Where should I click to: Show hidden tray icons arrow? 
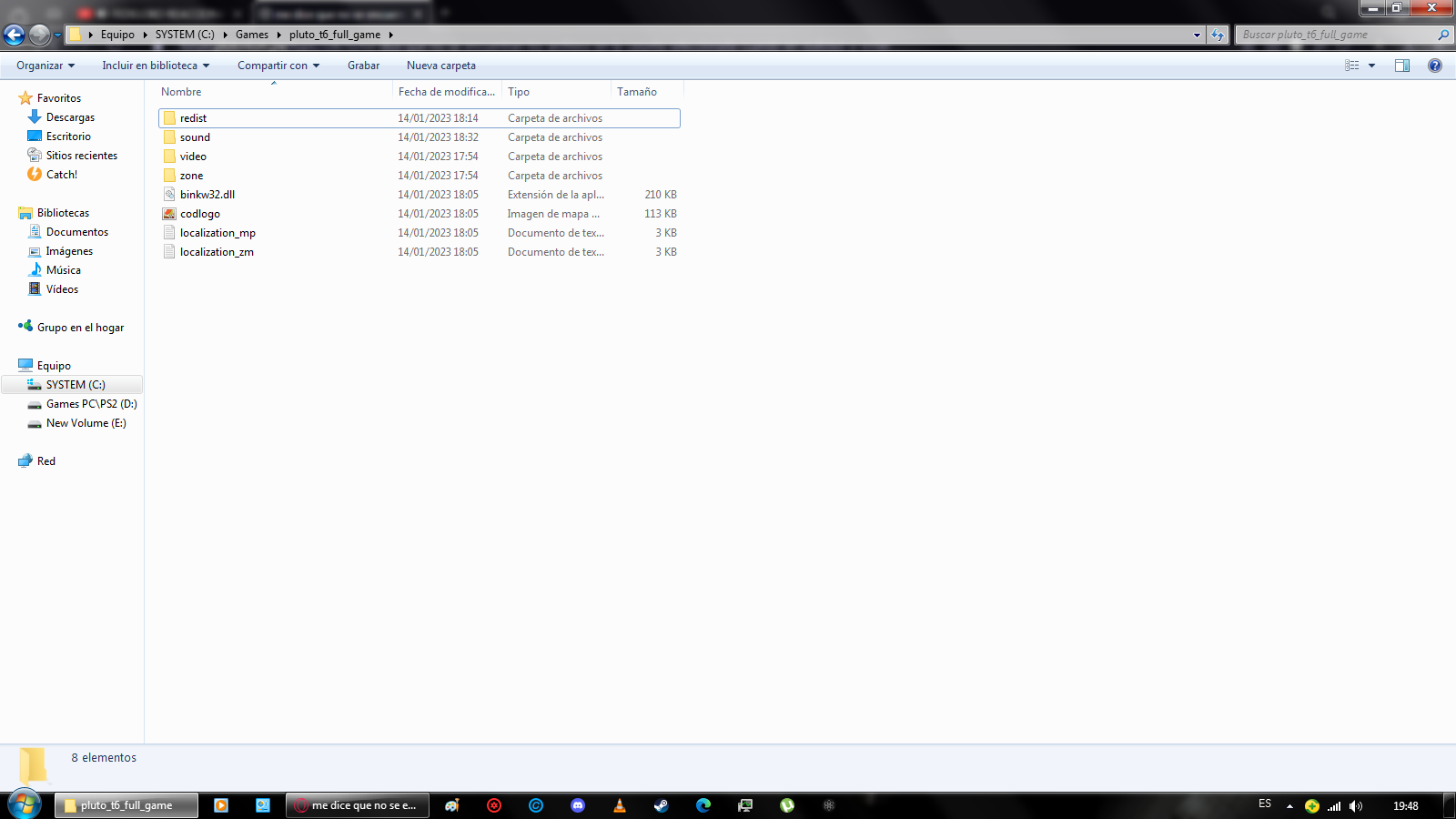[x=1289, y=805]
